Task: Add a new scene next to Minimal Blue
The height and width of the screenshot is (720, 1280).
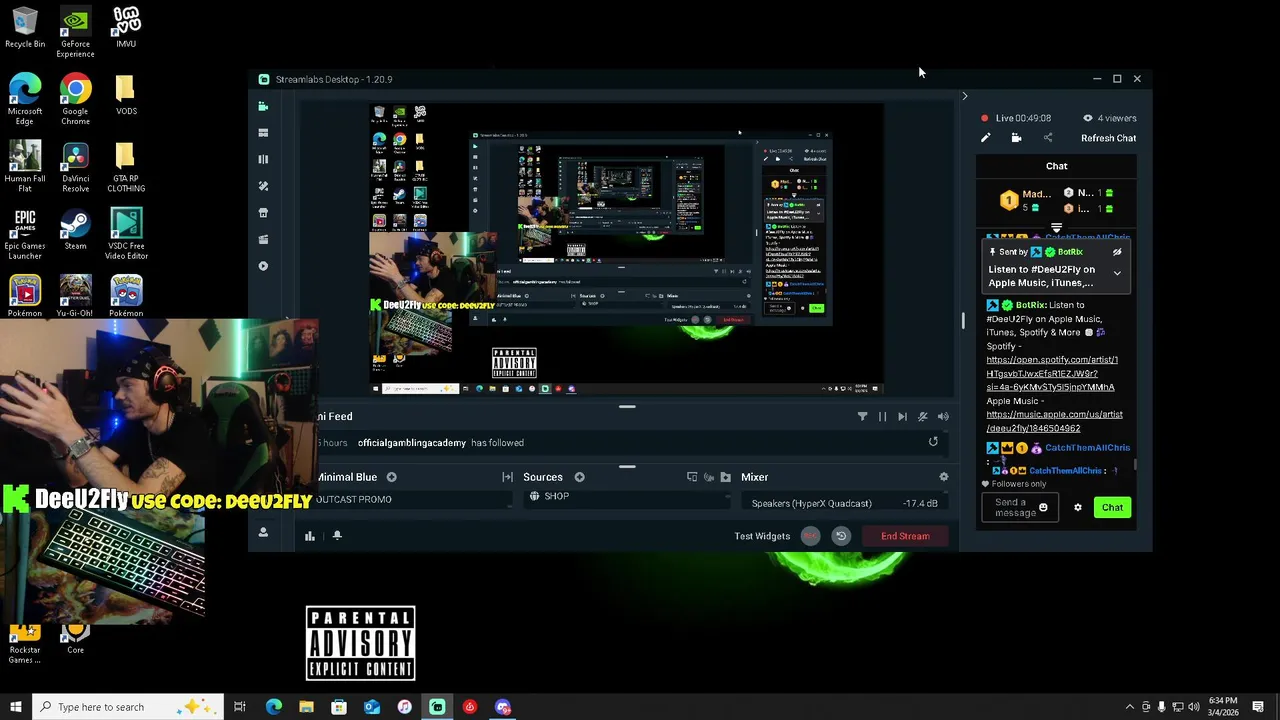Action: pos(392,477)
